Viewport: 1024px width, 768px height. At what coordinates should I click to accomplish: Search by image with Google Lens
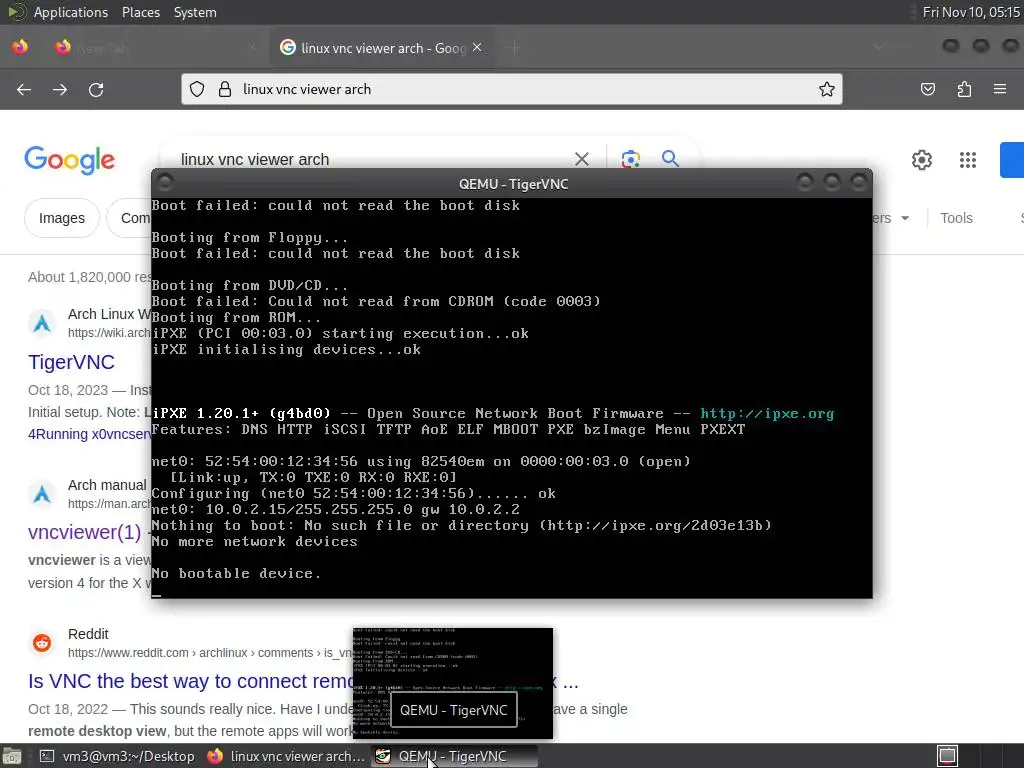[x=630, y=159]
